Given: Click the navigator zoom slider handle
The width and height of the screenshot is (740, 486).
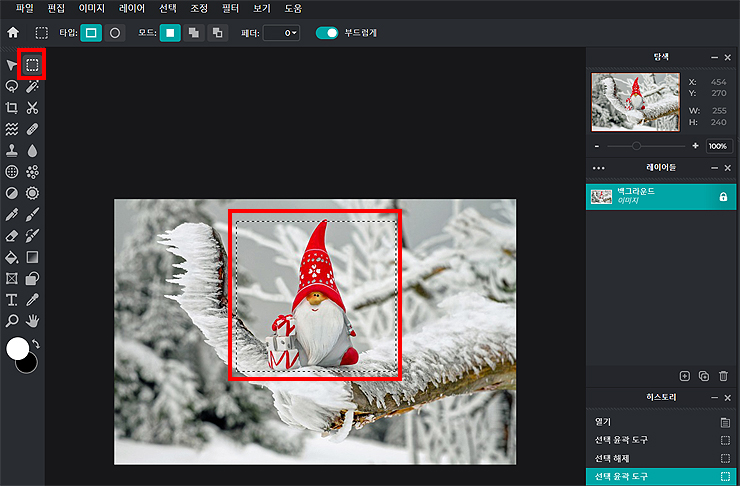Looking at the screenshot, I should pyautogui.click(x=636, y=146).
